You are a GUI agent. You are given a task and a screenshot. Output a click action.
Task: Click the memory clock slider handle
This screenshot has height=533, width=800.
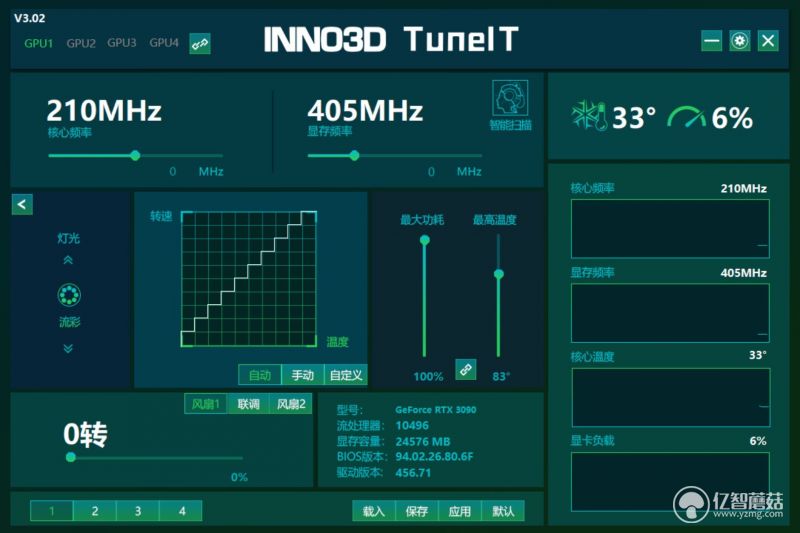pyautogui.click(x=355, y=156)
